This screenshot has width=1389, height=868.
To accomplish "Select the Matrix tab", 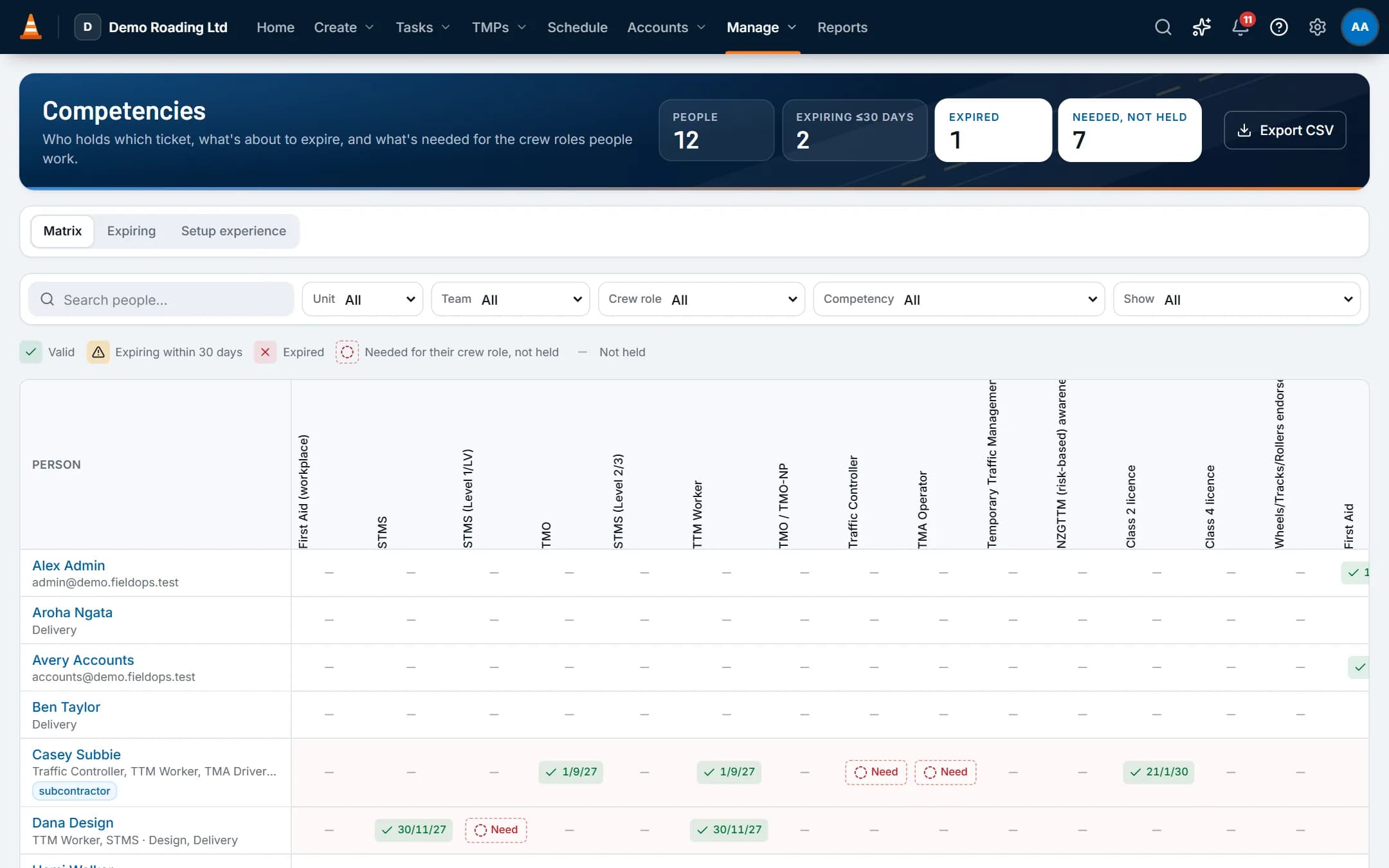I will [x=62, y=231].
